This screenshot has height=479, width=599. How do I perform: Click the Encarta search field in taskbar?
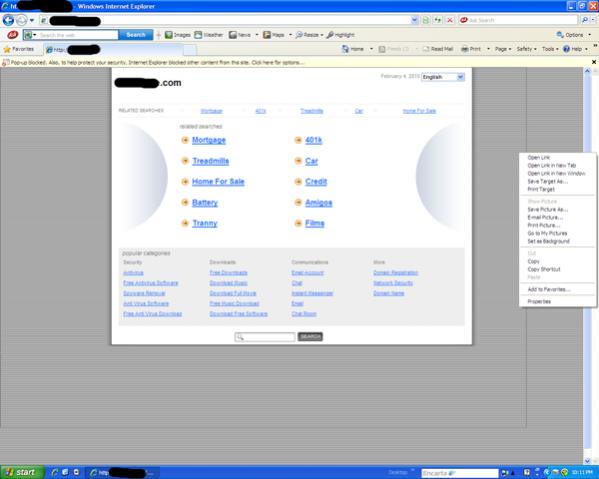click(460, 473)
